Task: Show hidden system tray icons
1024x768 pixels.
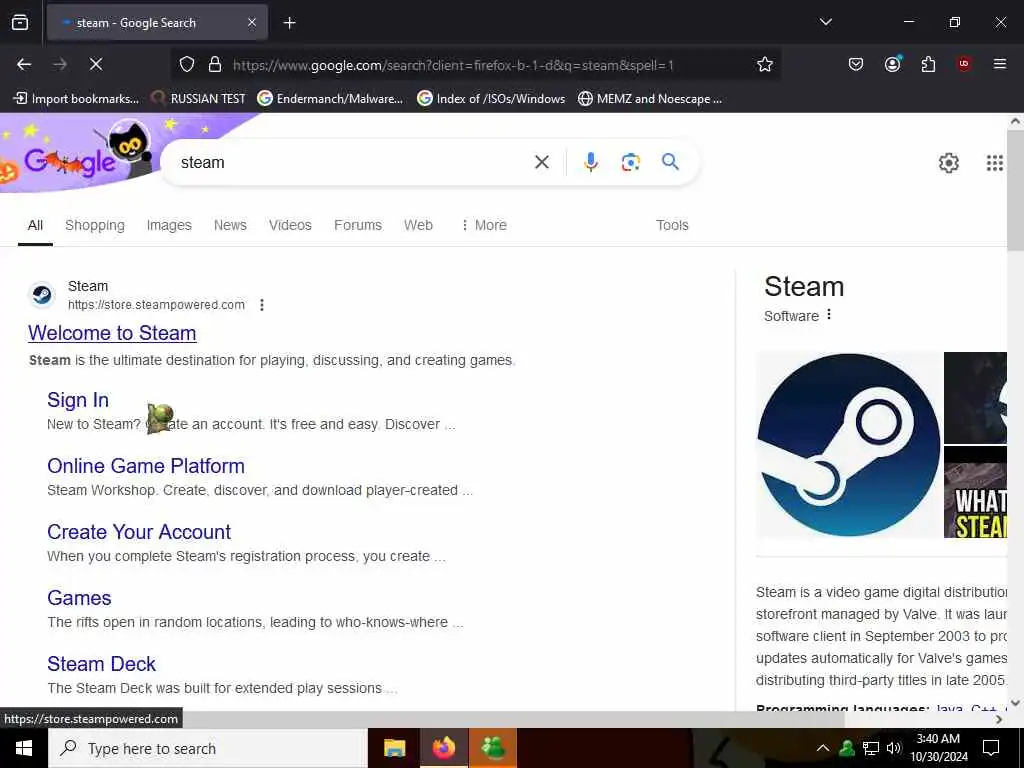Action: 823,748
